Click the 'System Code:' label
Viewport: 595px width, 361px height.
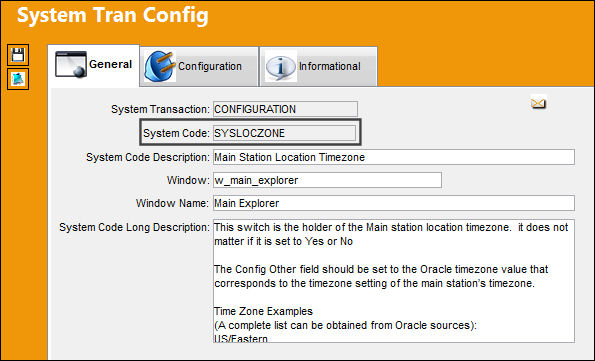pos(176,133)
